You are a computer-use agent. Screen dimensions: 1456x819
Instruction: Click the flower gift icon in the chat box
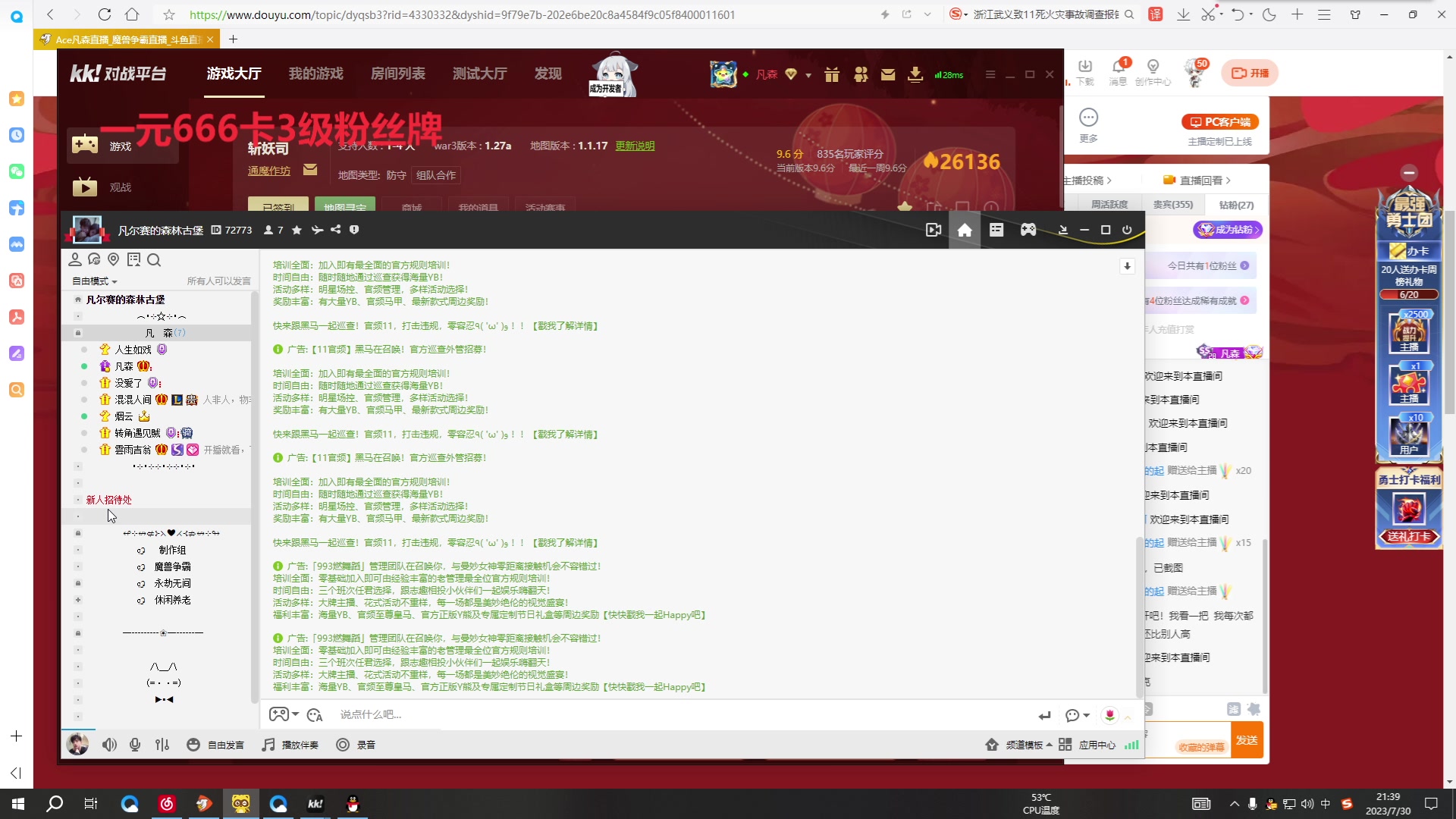coord(1109,715)
